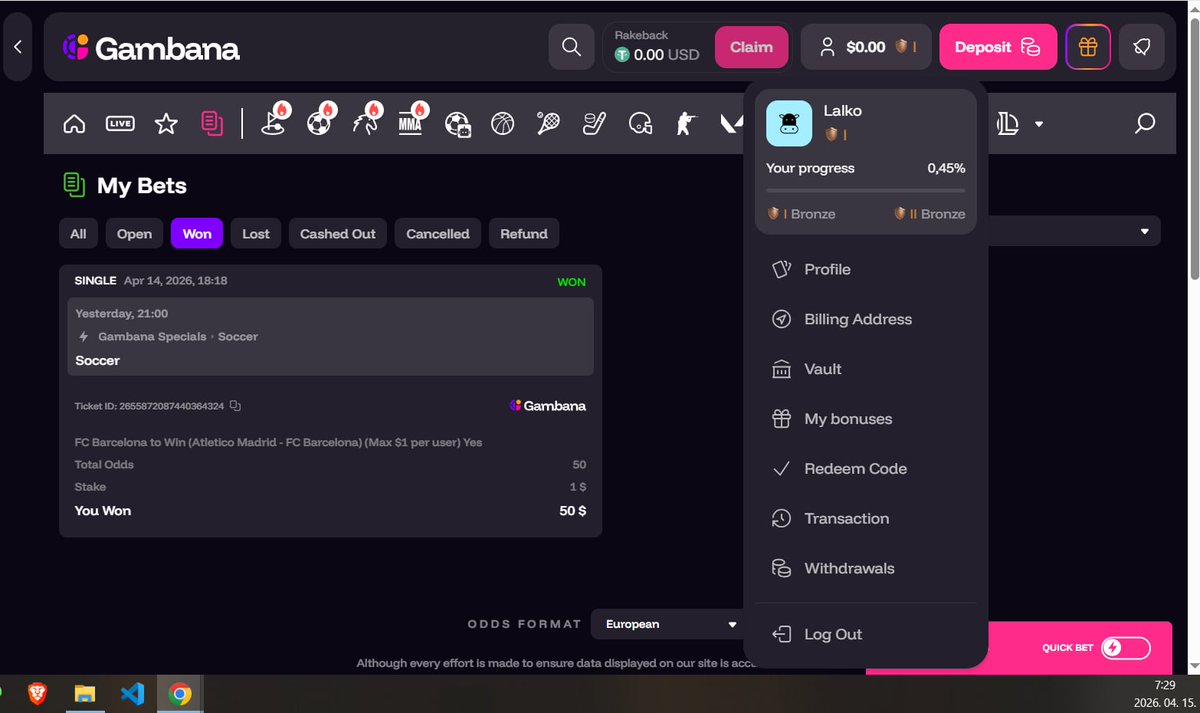
Task: Open the notifications bell
Action: point(1141,47)
